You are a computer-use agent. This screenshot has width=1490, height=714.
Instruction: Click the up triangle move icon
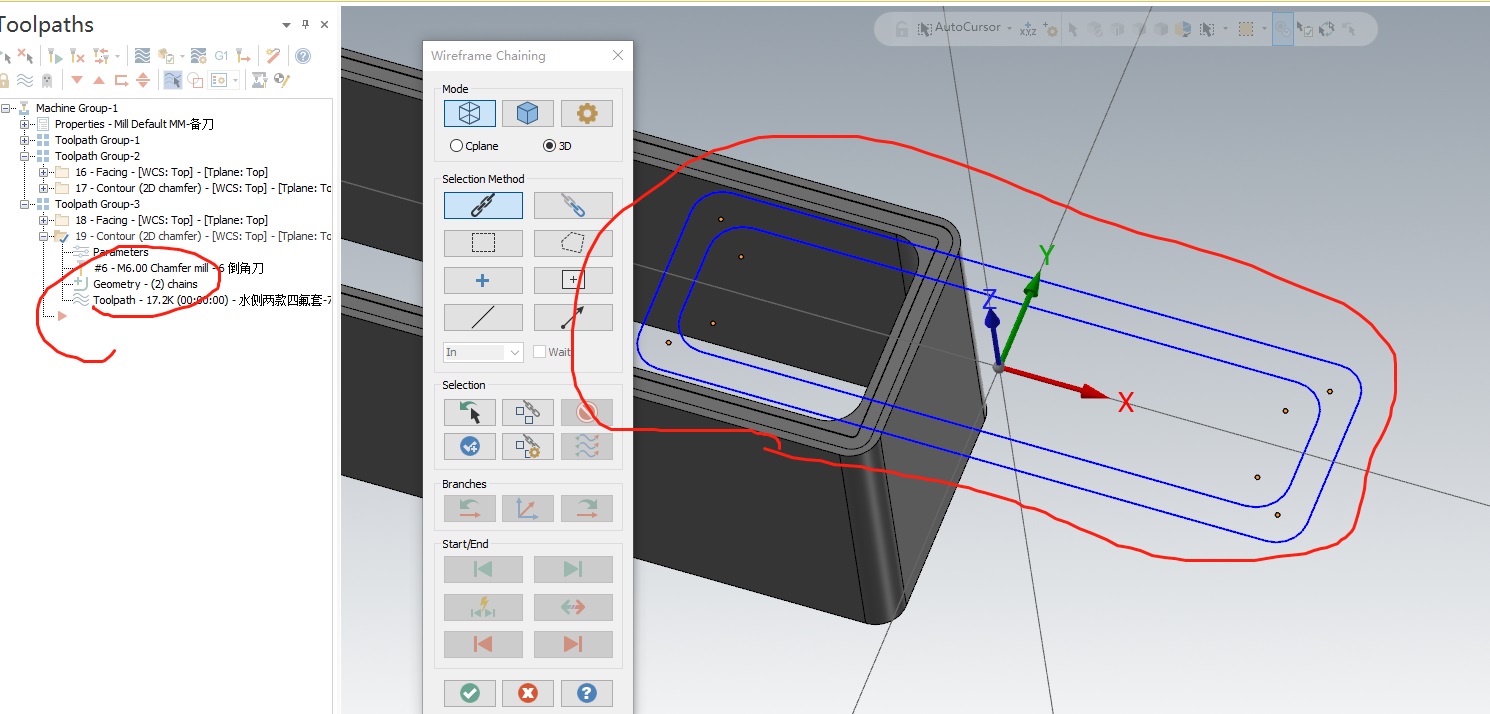(x=99, y=80)
